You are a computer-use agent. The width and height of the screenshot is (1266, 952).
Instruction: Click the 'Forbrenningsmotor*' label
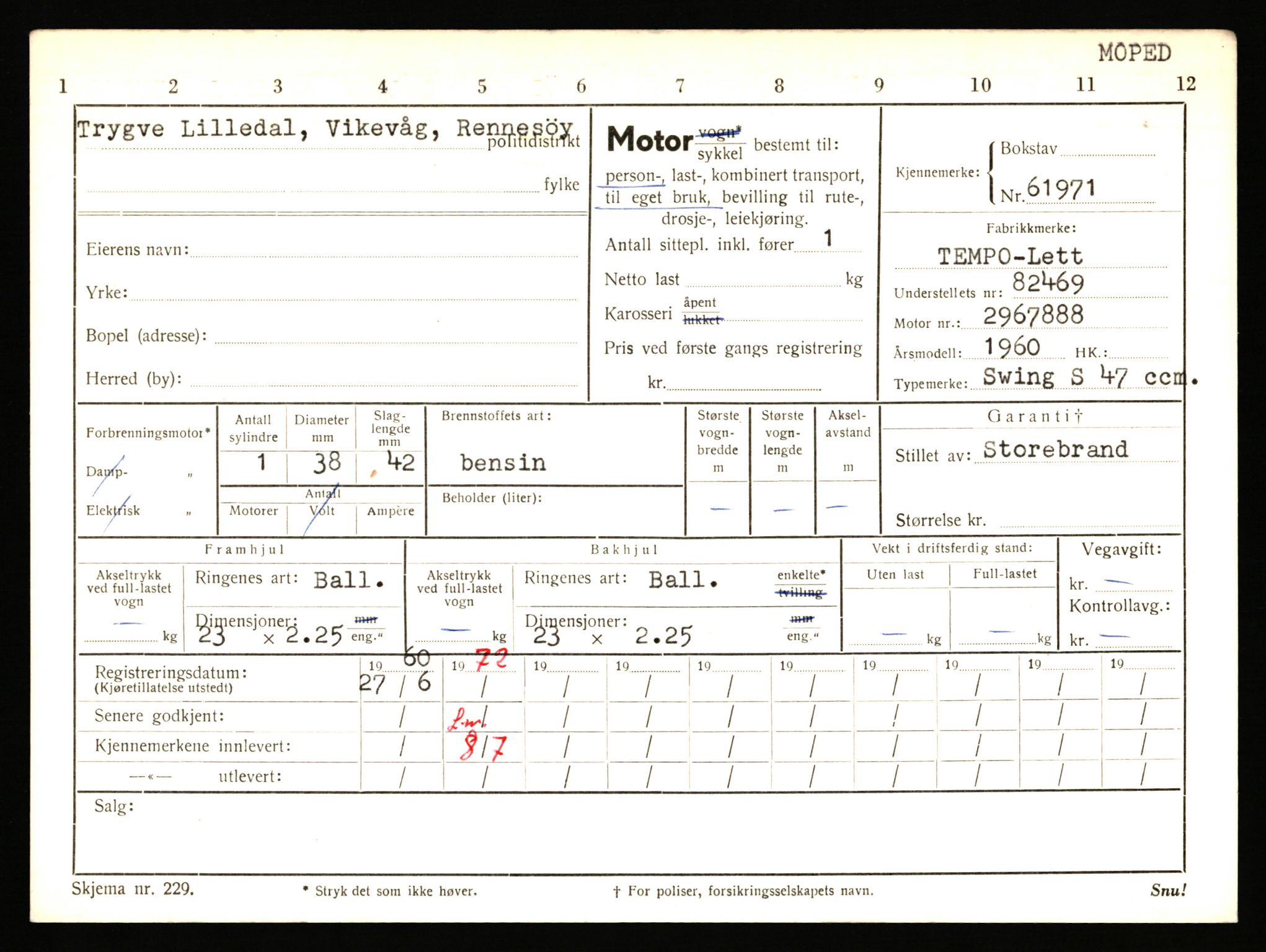coord(148,433)
